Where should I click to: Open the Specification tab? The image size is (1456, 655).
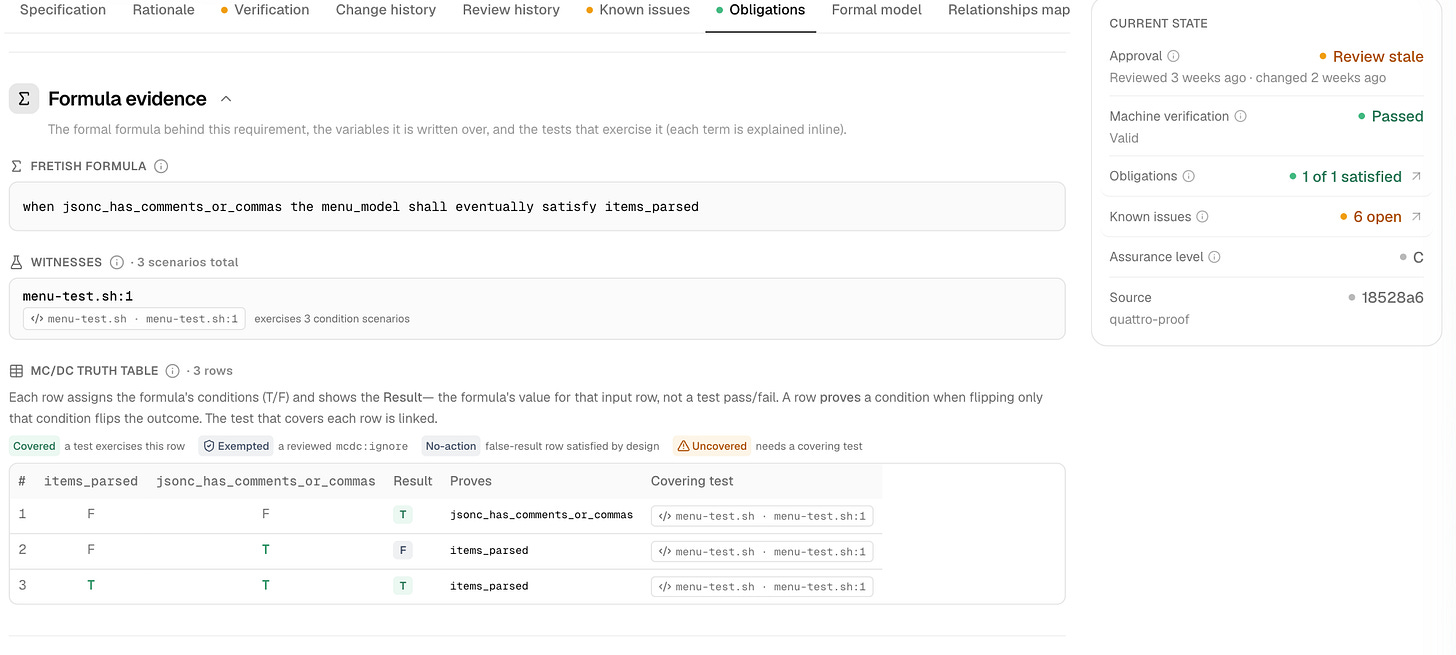(x=63, y=10)
